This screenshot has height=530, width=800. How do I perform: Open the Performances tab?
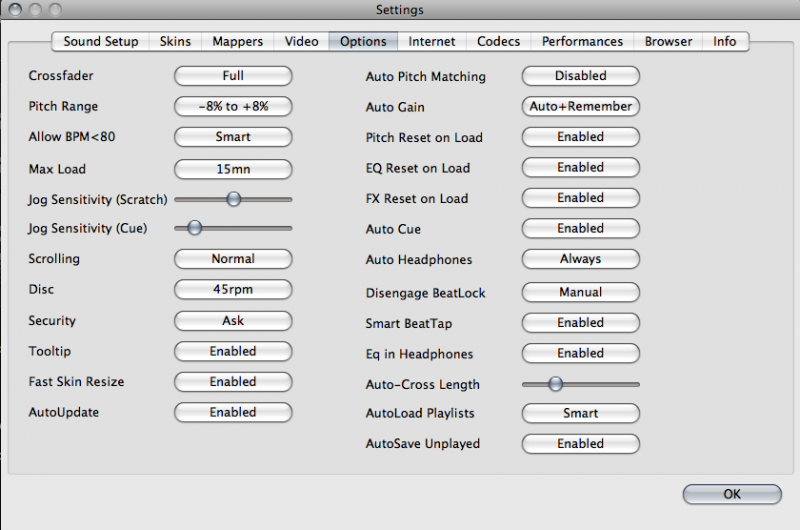click(582, 41)
